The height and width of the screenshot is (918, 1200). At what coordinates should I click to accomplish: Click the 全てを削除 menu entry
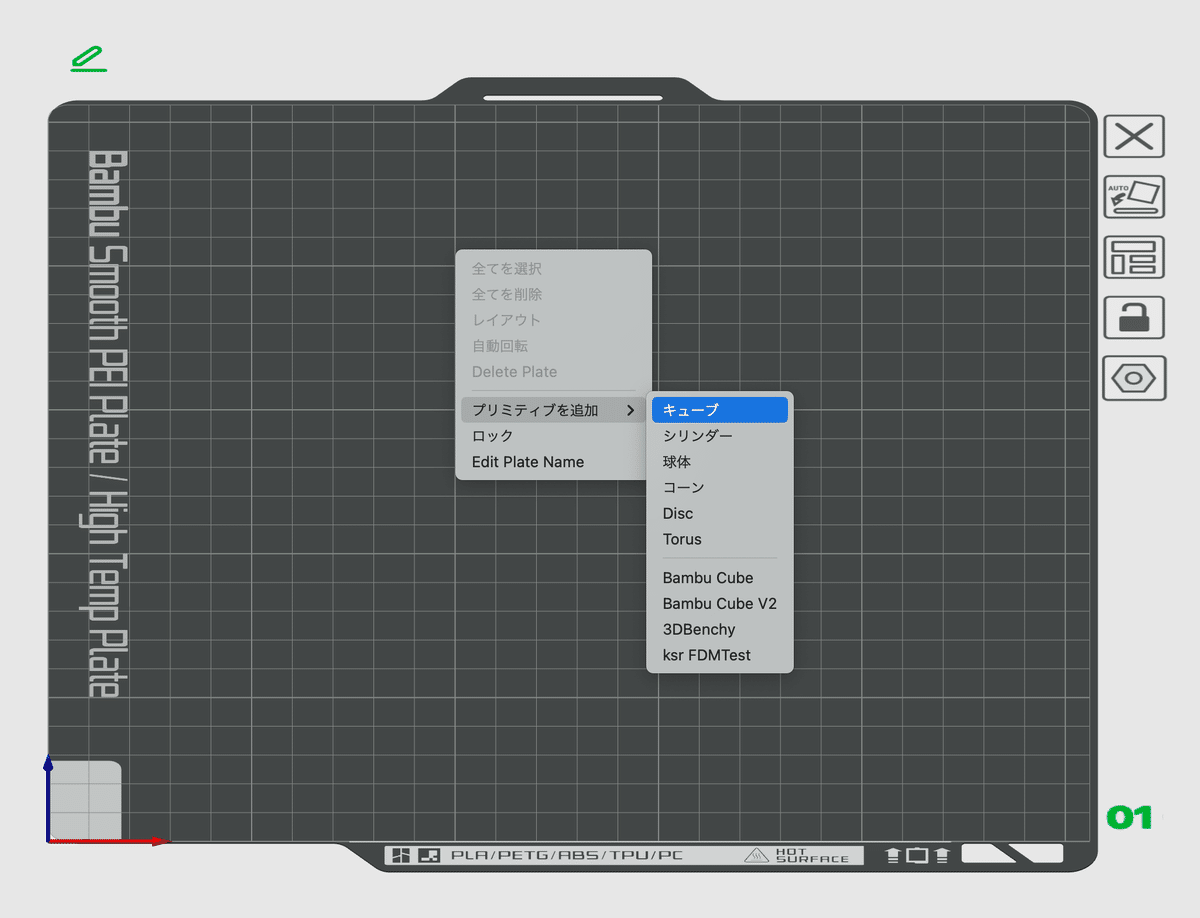pyautogui.click(x=553, y=295)
